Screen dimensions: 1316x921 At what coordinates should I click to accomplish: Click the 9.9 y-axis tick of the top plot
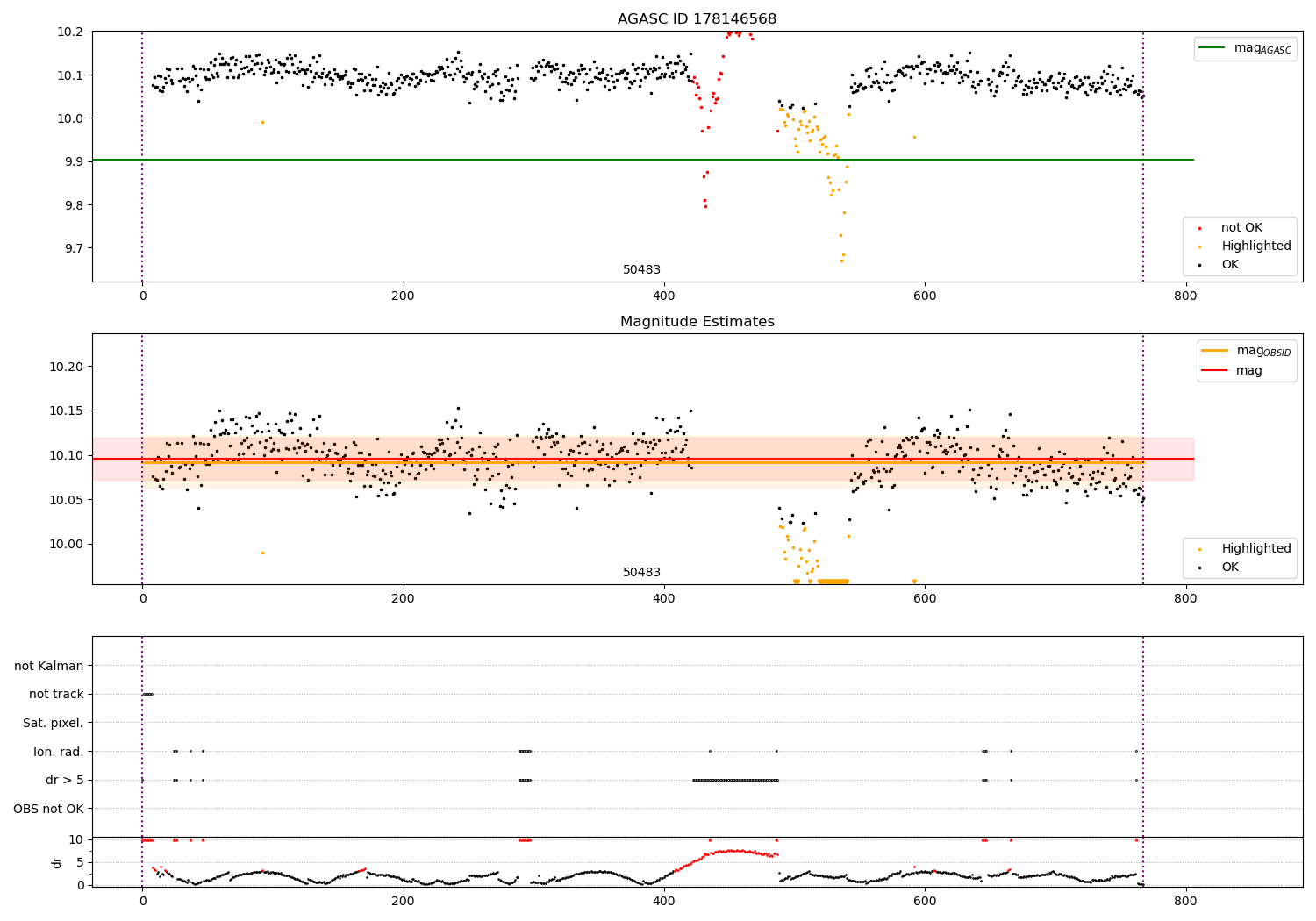(73, 161)
